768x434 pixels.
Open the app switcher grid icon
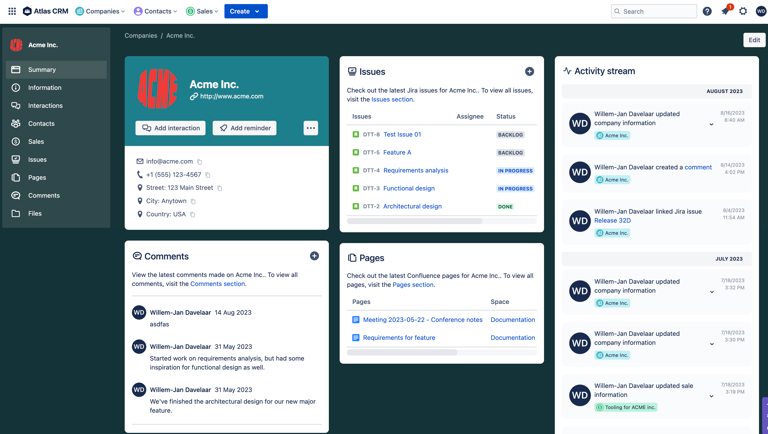coord(12,11)
